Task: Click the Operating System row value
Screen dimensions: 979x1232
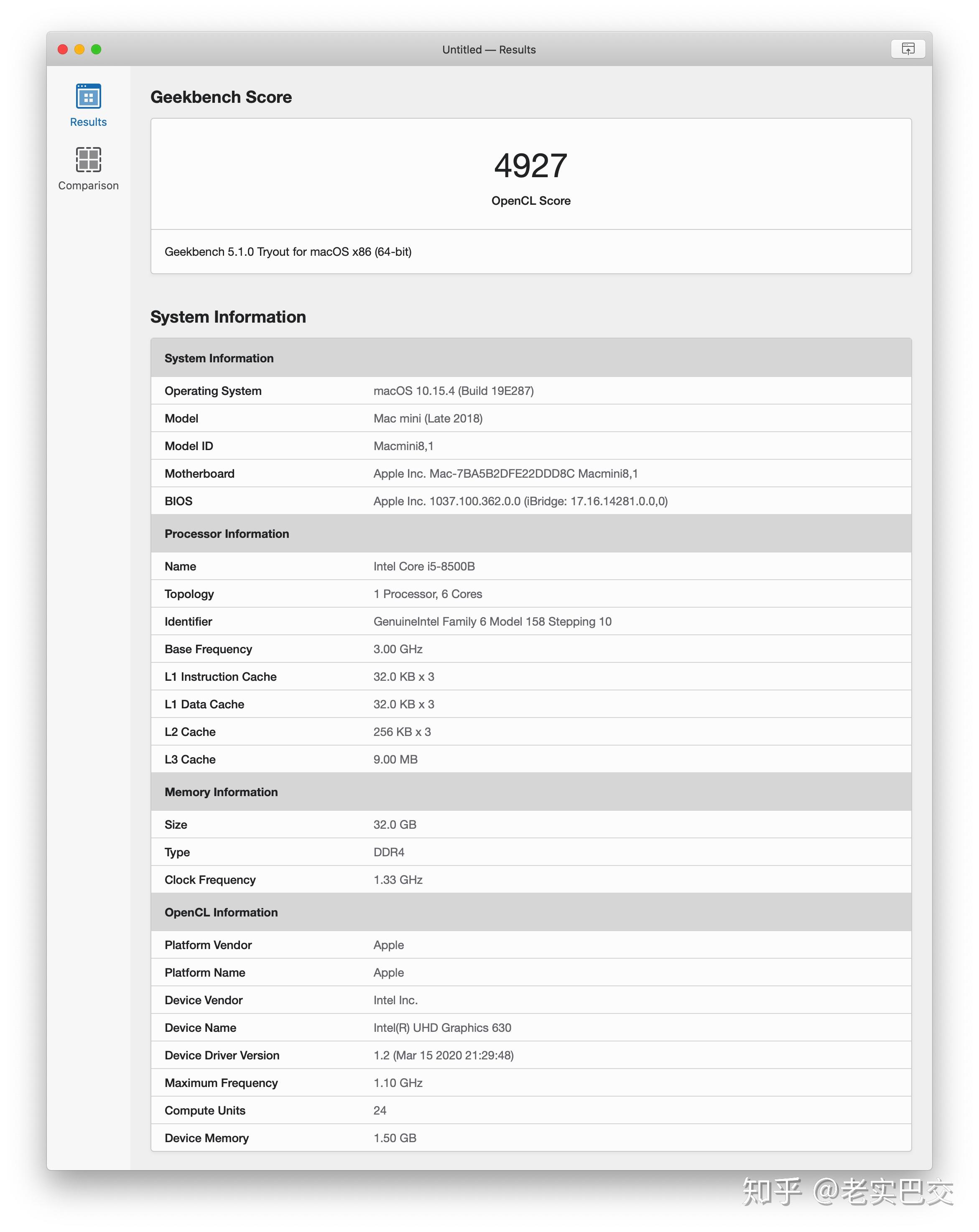Action: (453, 391)
